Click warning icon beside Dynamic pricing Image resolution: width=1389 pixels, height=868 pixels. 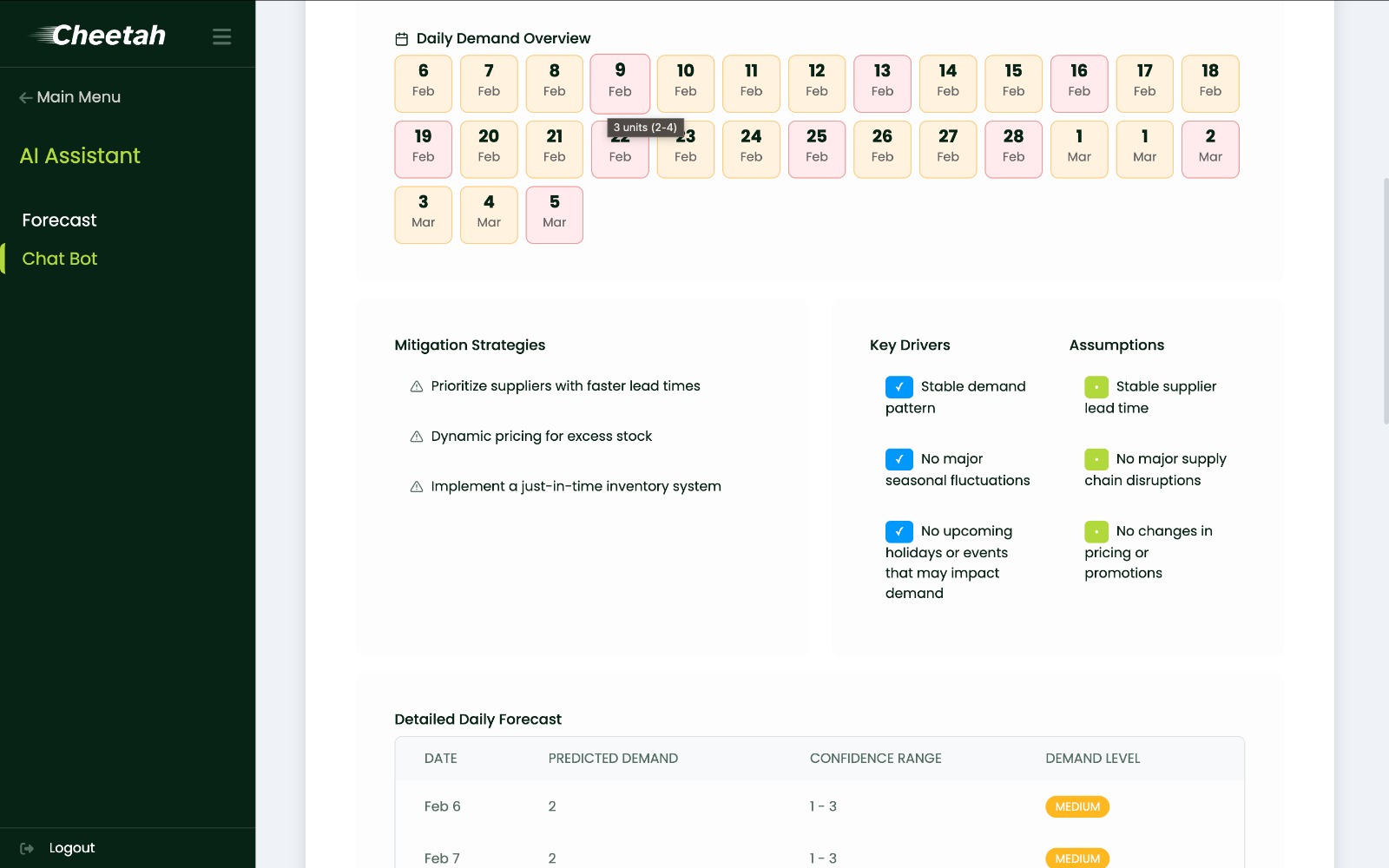417,437
